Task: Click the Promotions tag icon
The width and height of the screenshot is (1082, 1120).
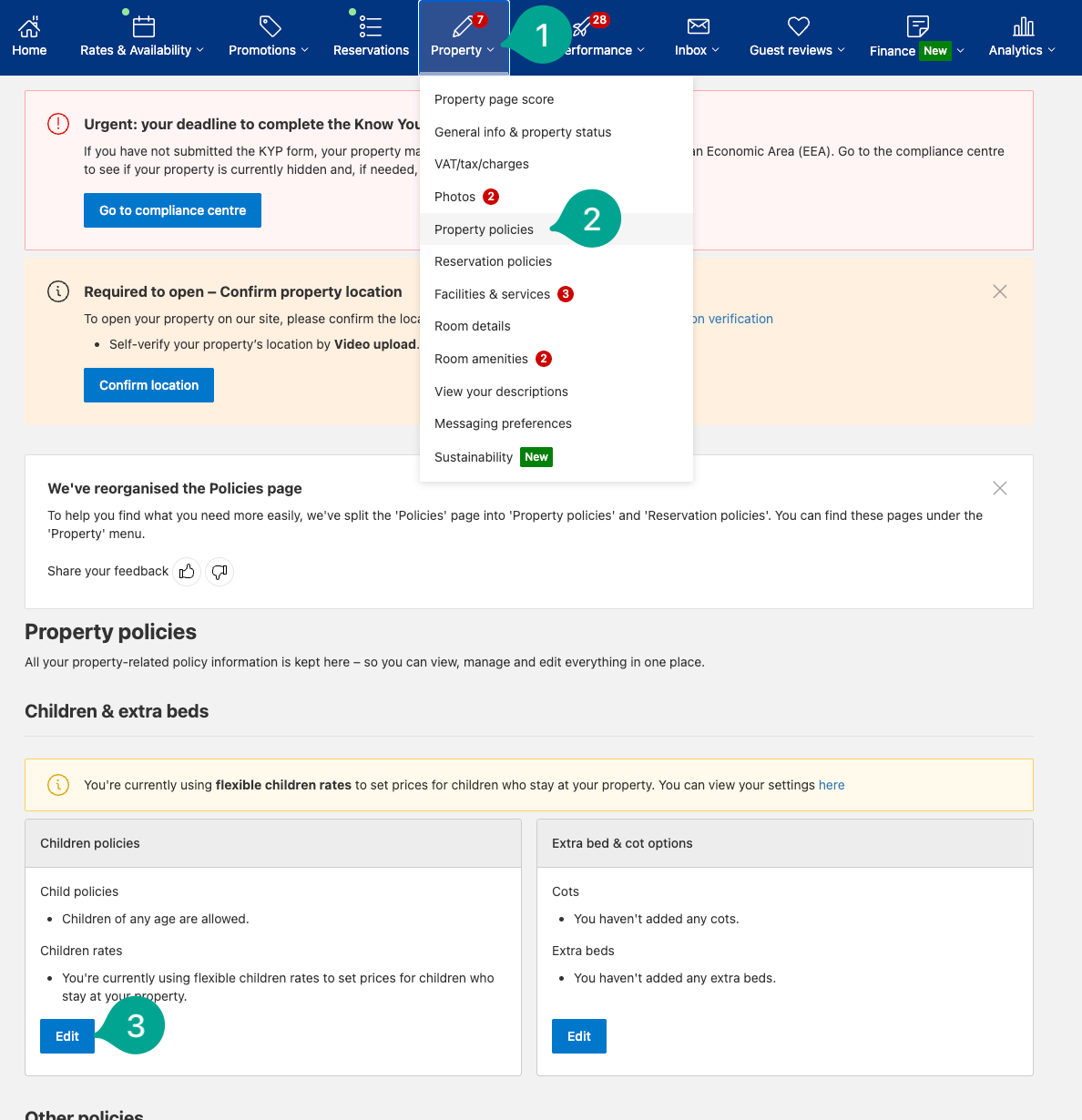Action: [270, 25]
